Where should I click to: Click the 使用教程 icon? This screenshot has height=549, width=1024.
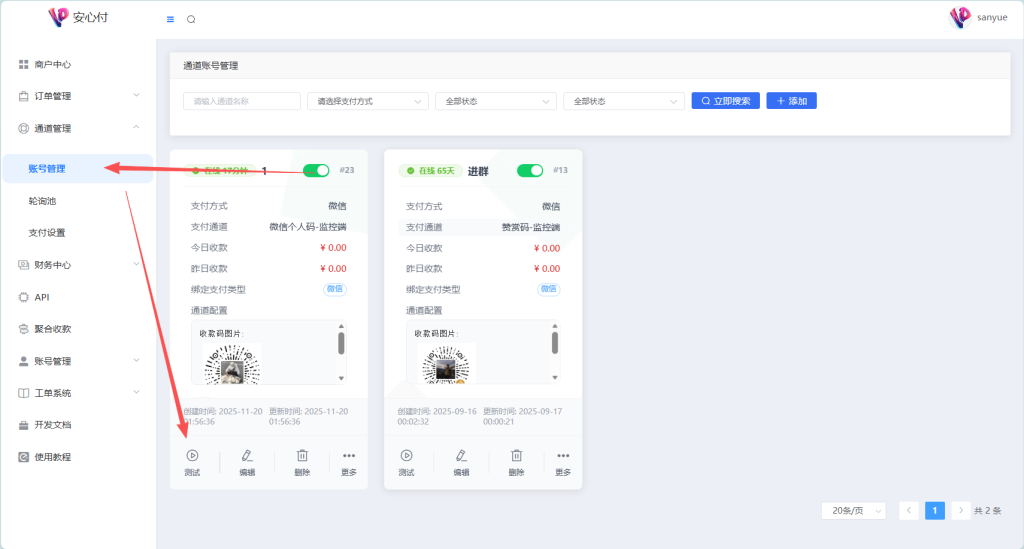pos(24,457)
